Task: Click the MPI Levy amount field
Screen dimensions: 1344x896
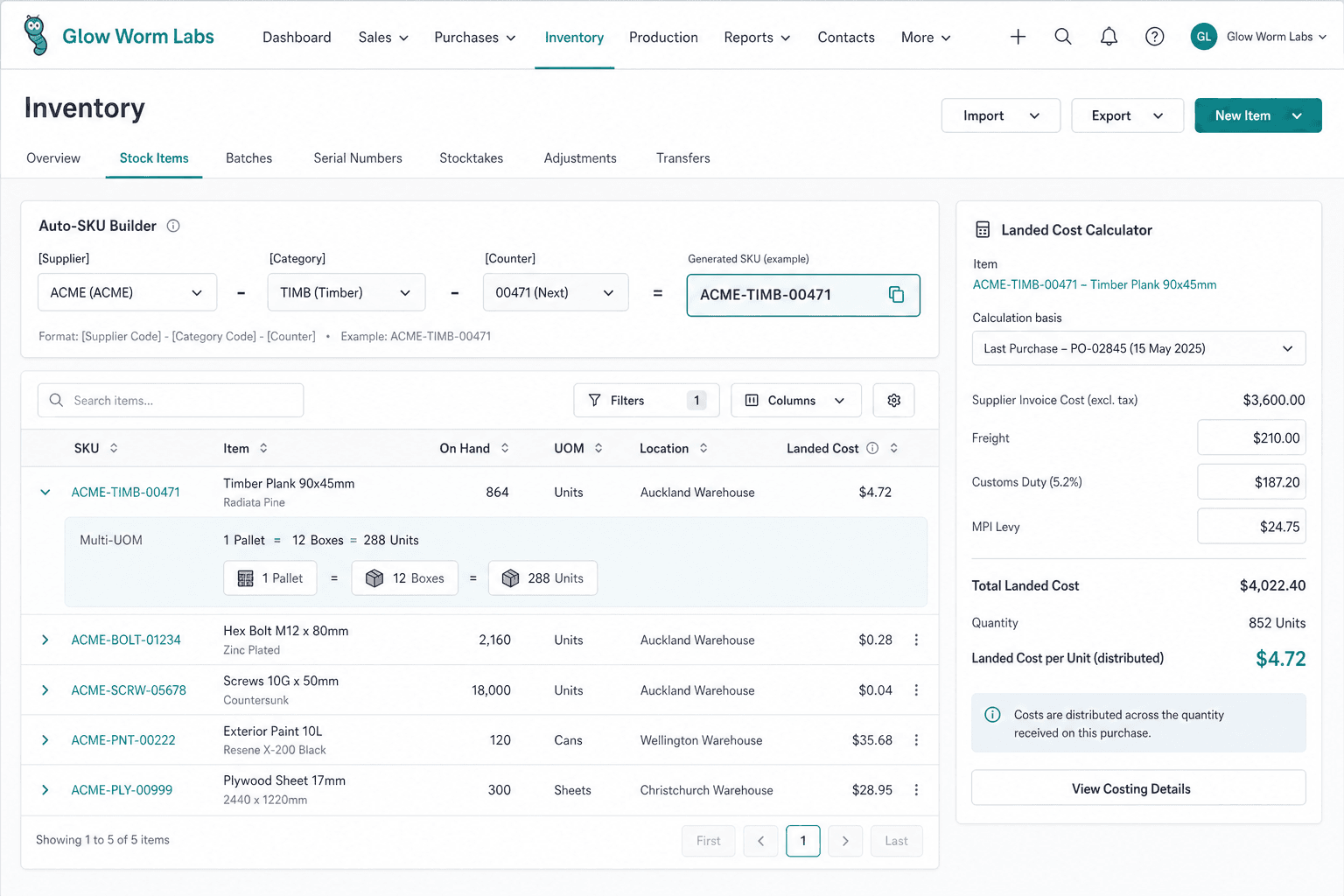Action: tap(1251, 527)
